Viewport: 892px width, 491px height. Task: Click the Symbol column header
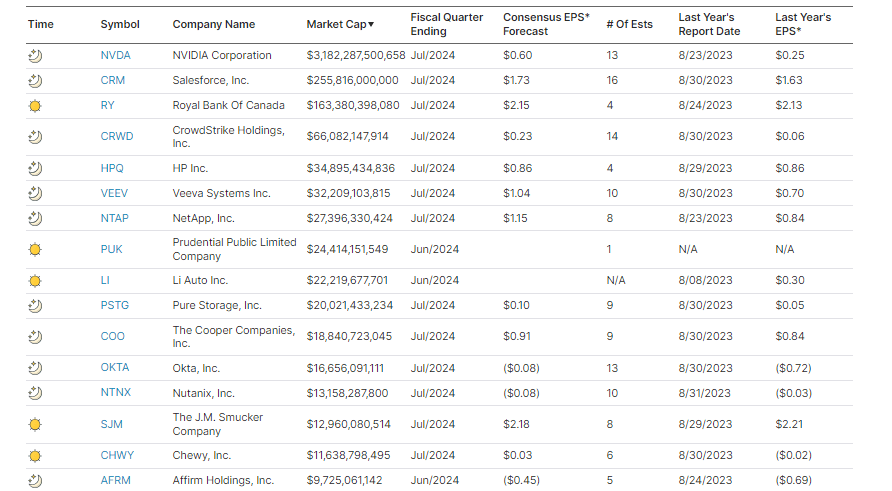coord(120,24)
